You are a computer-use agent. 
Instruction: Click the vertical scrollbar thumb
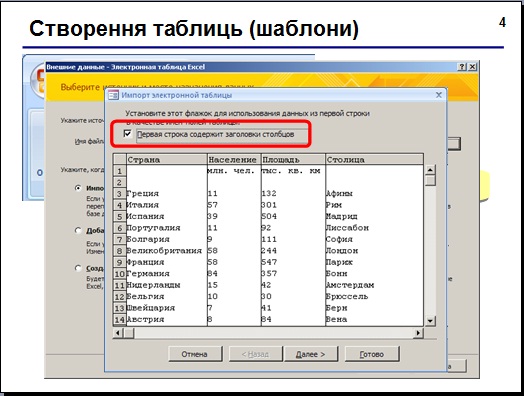tap(430, 180)
